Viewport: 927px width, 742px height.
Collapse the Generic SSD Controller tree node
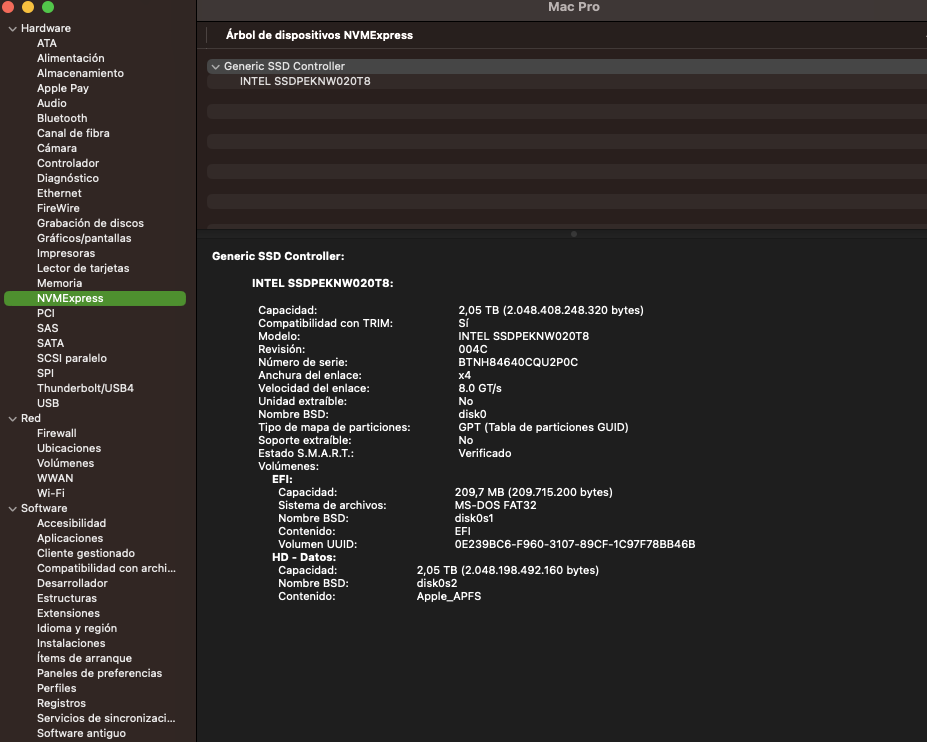(216, 67)
